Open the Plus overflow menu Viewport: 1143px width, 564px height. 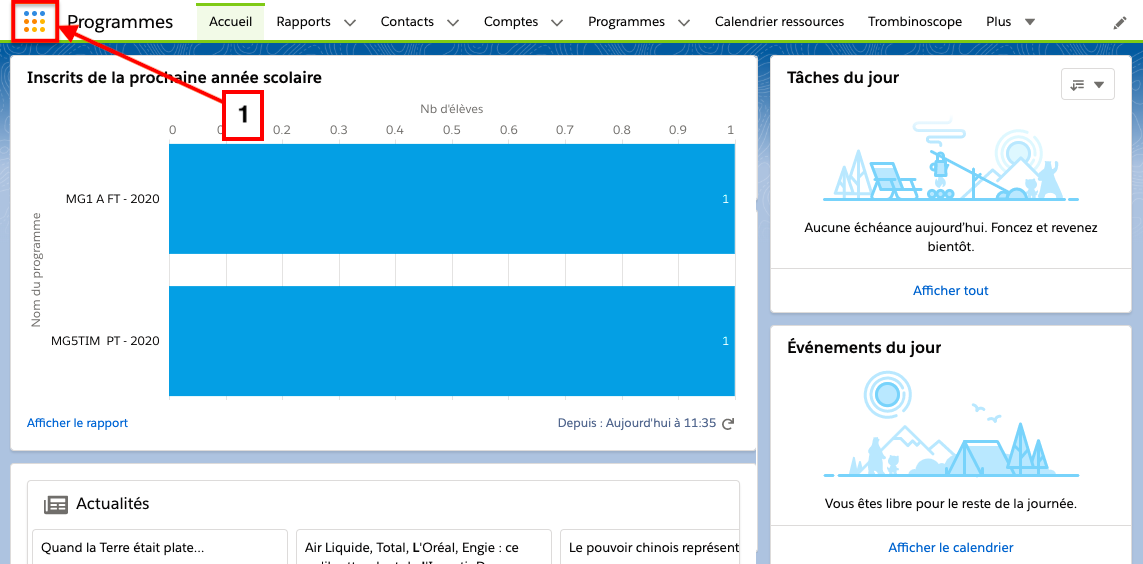[x=1010, y=22]
